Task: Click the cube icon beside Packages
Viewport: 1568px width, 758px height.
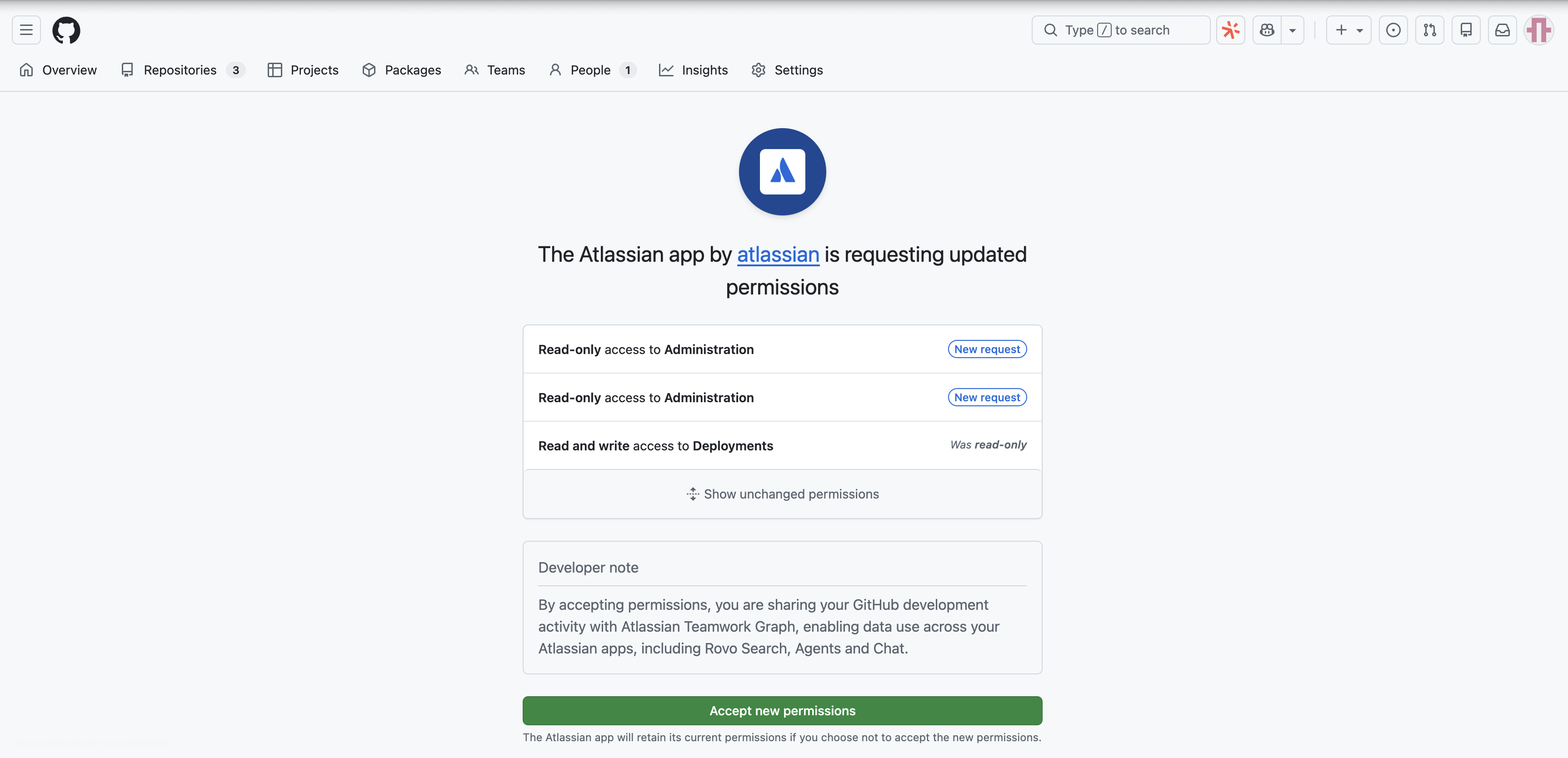Action: click(x=369, y=70)
